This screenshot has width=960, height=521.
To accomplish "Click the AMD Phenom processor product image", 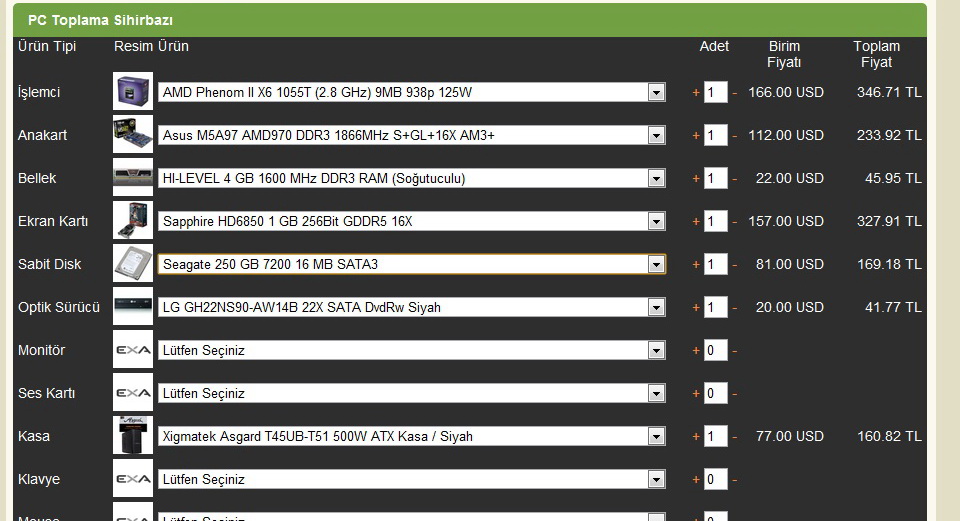I will point(133,92).
